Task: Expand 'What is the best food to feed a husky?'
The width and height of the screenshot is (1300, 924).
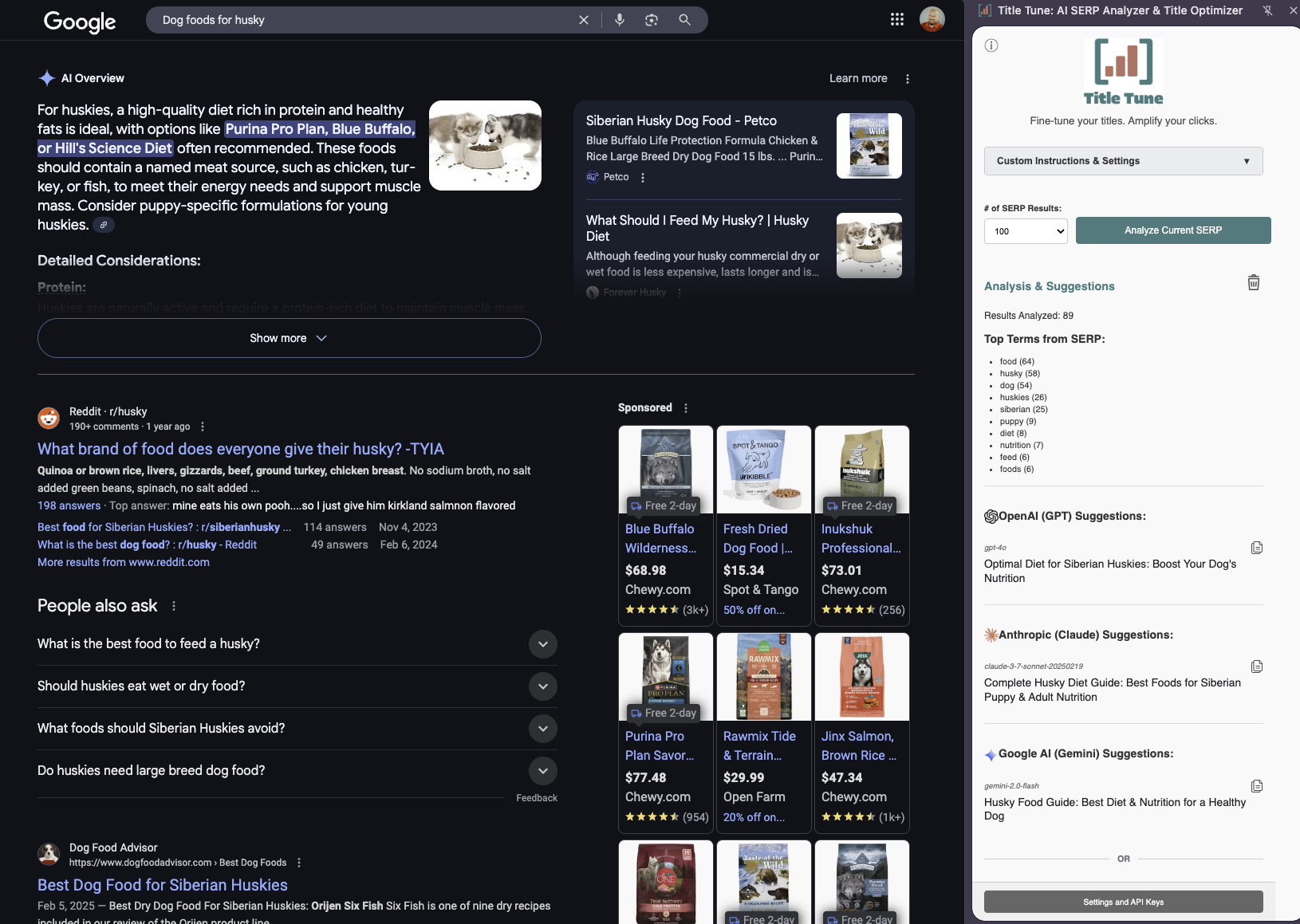Action: click(x=297, y=644)
